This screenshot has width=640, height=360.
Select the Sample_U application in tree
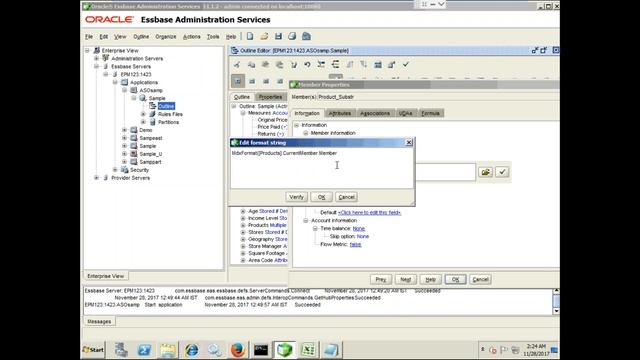coord(151,154)
